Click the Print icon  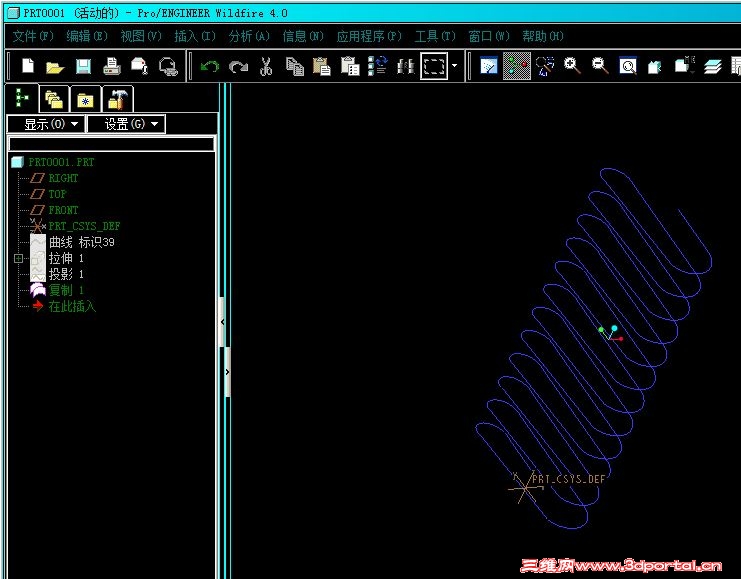112,67
